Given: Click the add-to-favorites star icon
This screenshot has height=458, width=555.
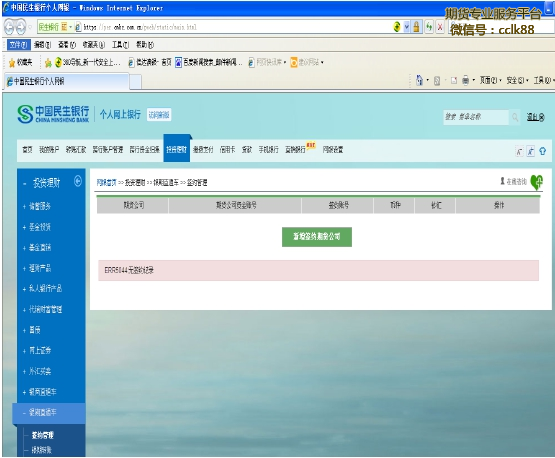Looking at the screenshot, I should point(48,63).
